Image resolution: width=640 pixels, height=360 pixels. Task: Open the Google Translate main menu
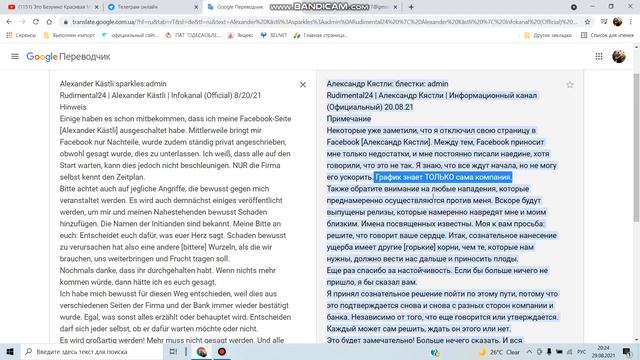(15, 56)
